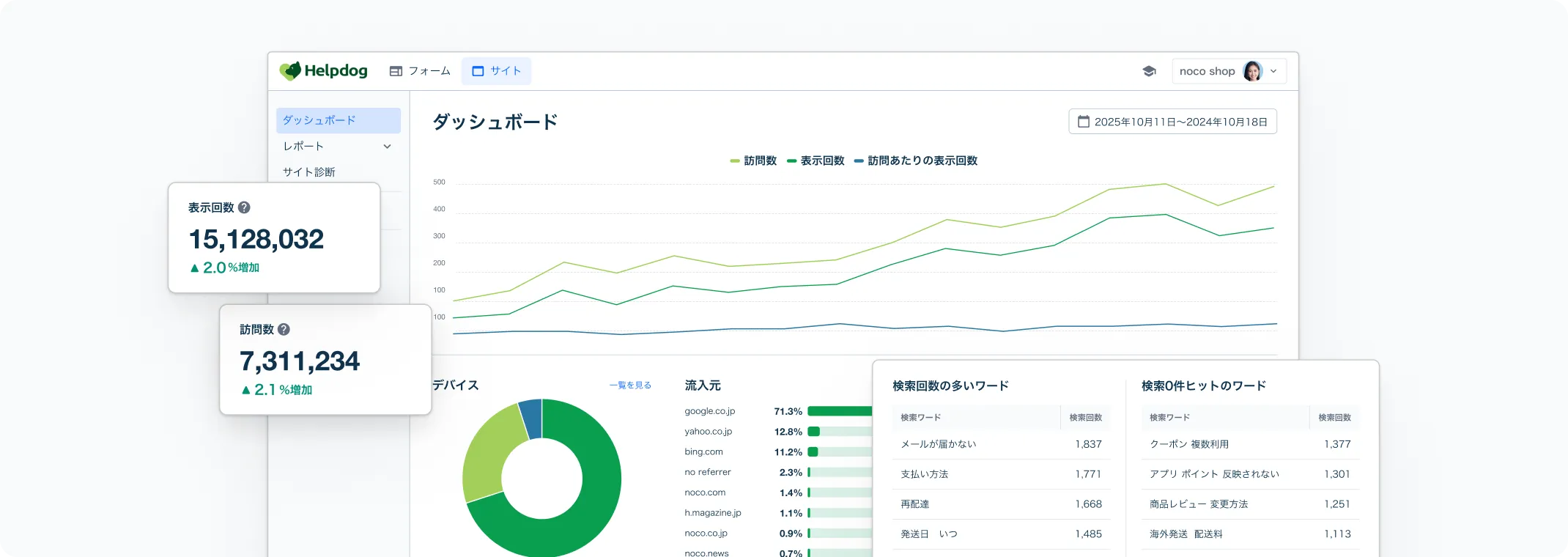This screenshot has width=1568, height=557.
Task: Click the graduation cap help icon
Action: pos(1149,71)
